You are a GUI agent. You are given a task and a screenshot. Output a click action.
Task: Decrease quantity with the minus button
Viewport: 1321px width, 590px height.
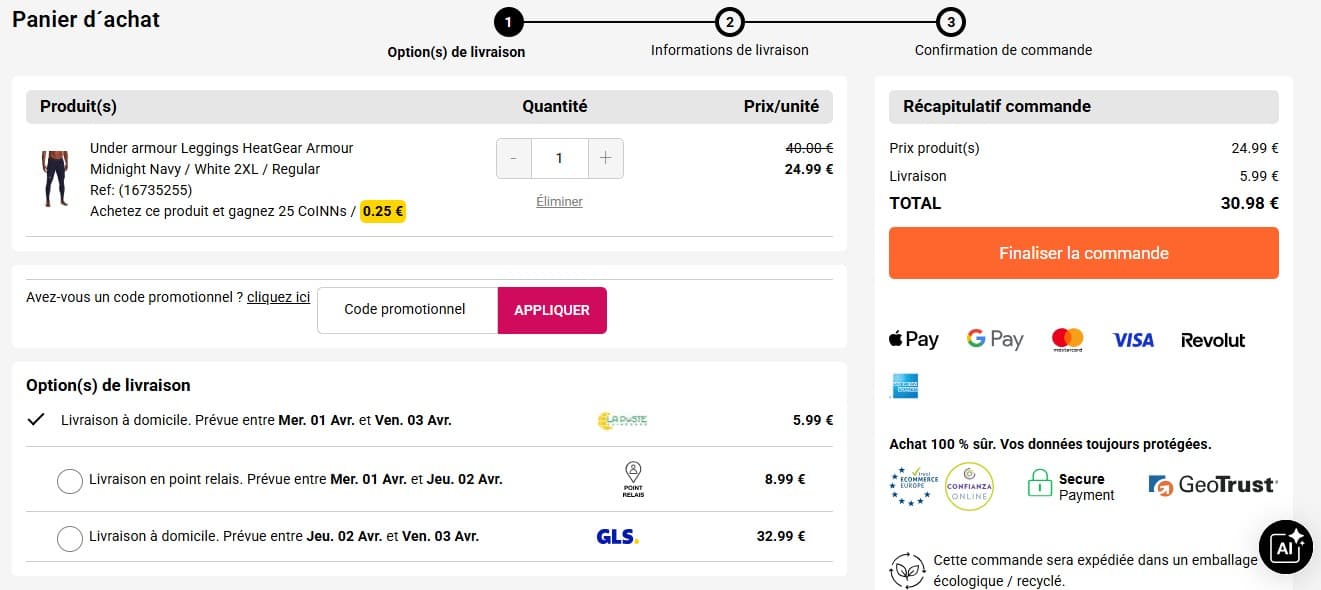coord(514,158)
